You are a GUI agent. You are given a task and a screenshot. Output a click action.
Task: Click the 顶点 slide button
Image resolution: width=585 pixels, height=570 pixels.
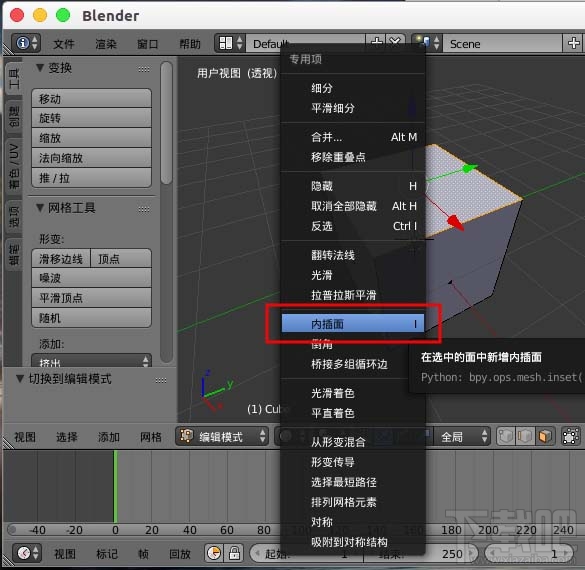click(121, 259)
